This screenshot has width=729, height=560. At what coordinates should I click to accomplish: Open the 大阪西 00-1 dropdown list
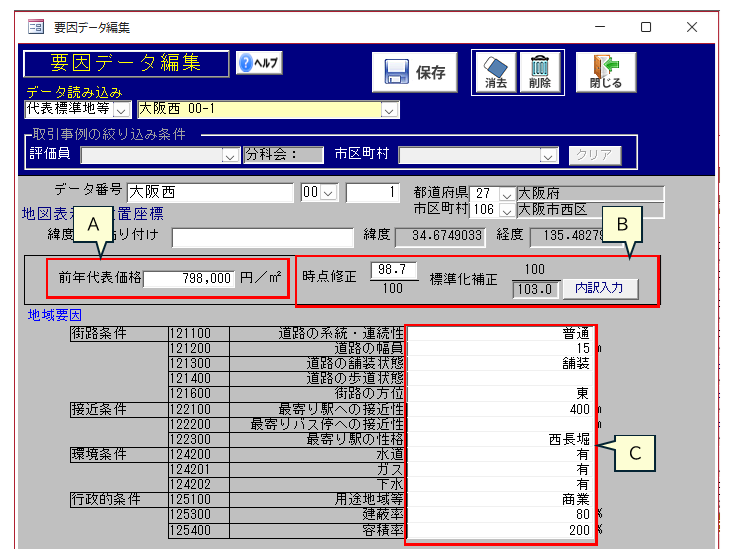pos(389,109)
